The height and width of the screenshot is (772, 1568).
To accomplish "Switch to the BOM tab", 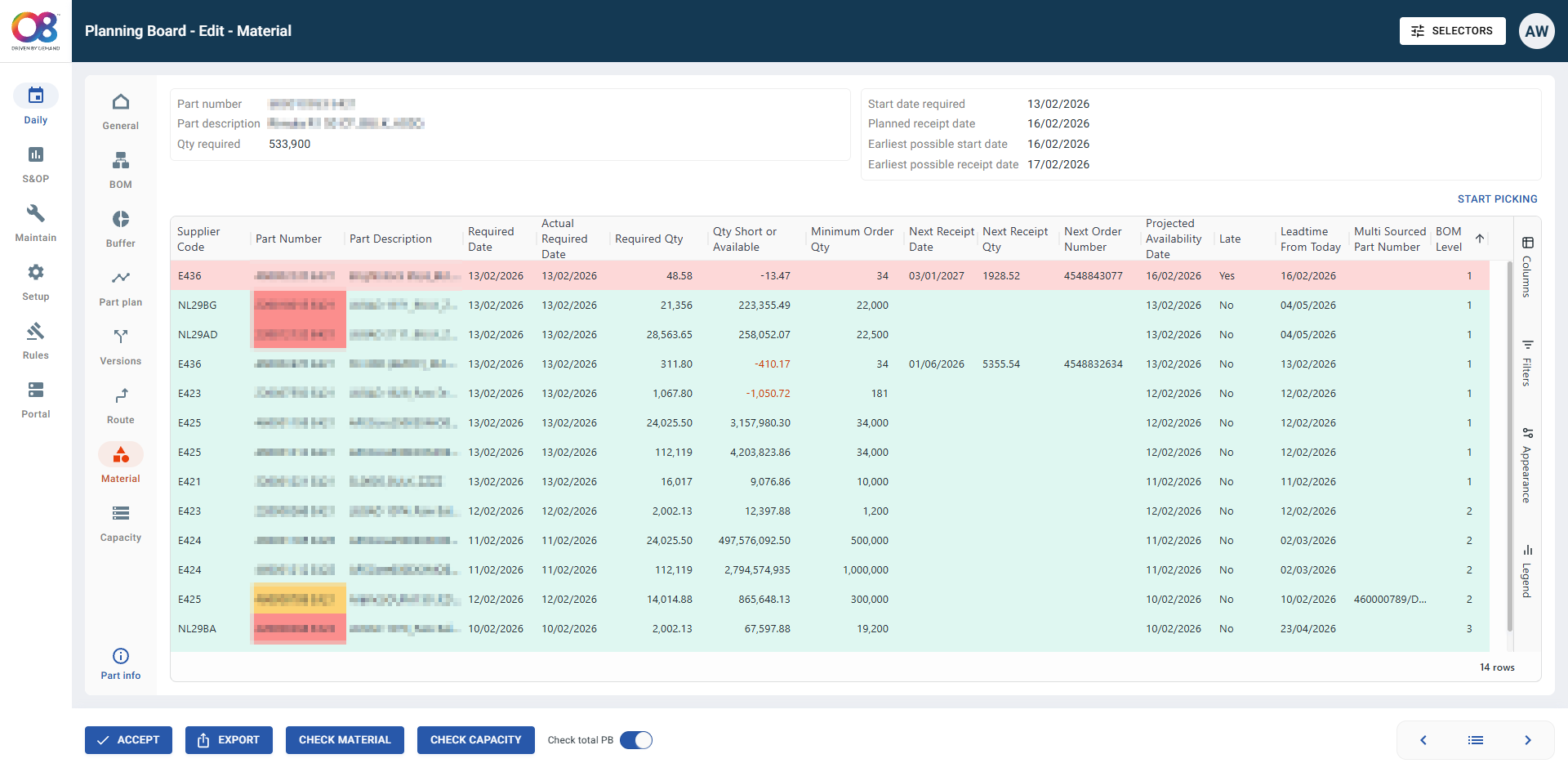I will pos(121,170).
